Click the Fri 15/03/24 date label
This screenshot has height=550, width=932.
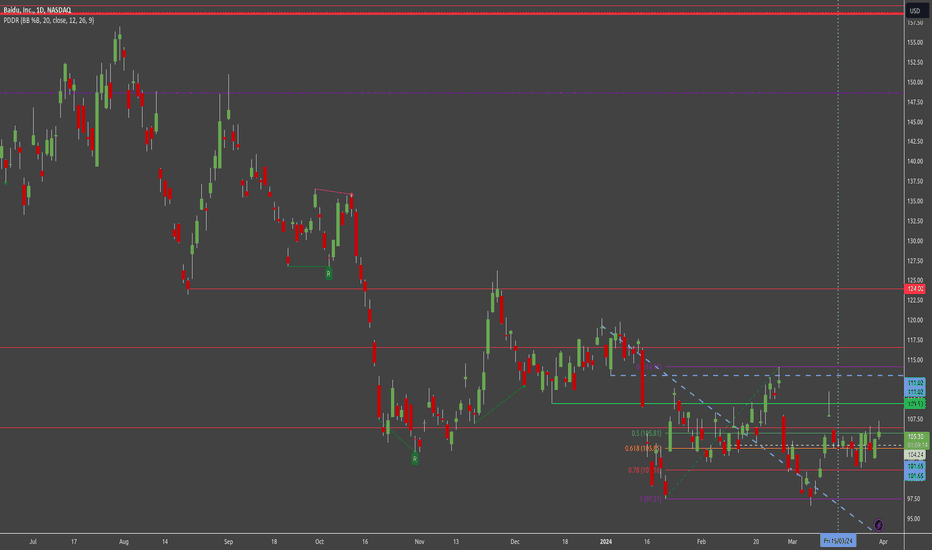point(838,540)
